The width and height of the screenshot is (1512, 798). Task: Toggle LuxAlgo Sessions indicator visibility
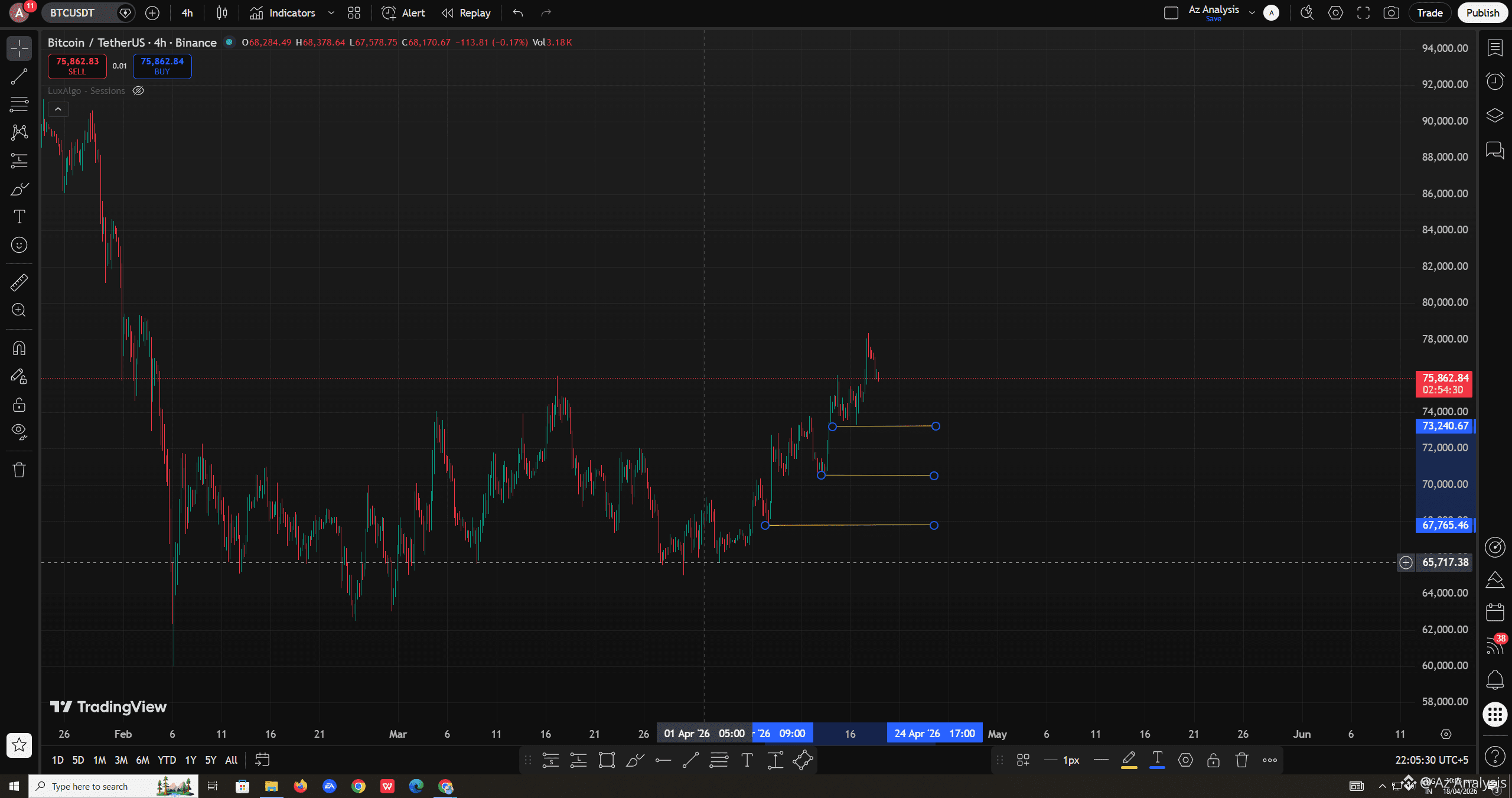pos(138,91)
